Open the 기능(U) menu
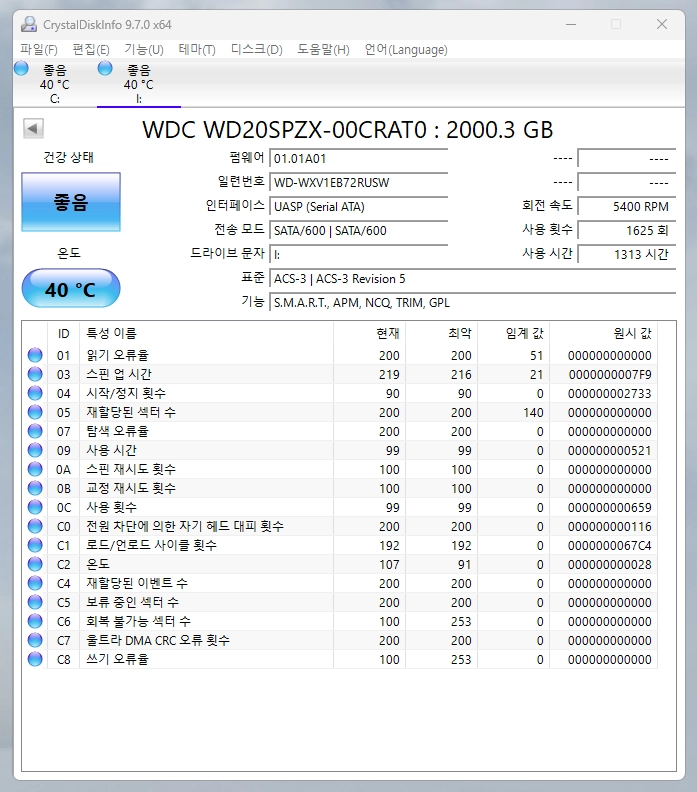Image resolution: width=697 pixels, height=792 pixels. pos(144,50)
